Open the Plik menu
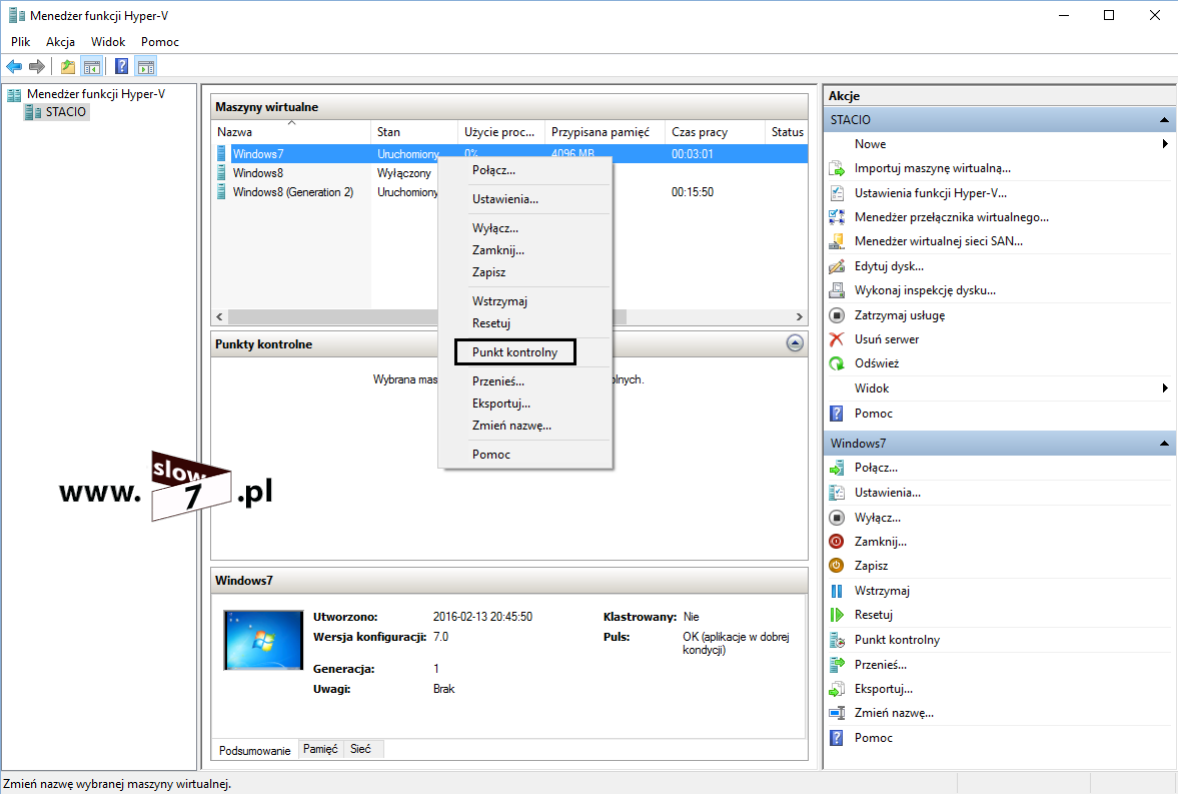Viewport: 1178px width, 794px height. (x=20, y=42)
